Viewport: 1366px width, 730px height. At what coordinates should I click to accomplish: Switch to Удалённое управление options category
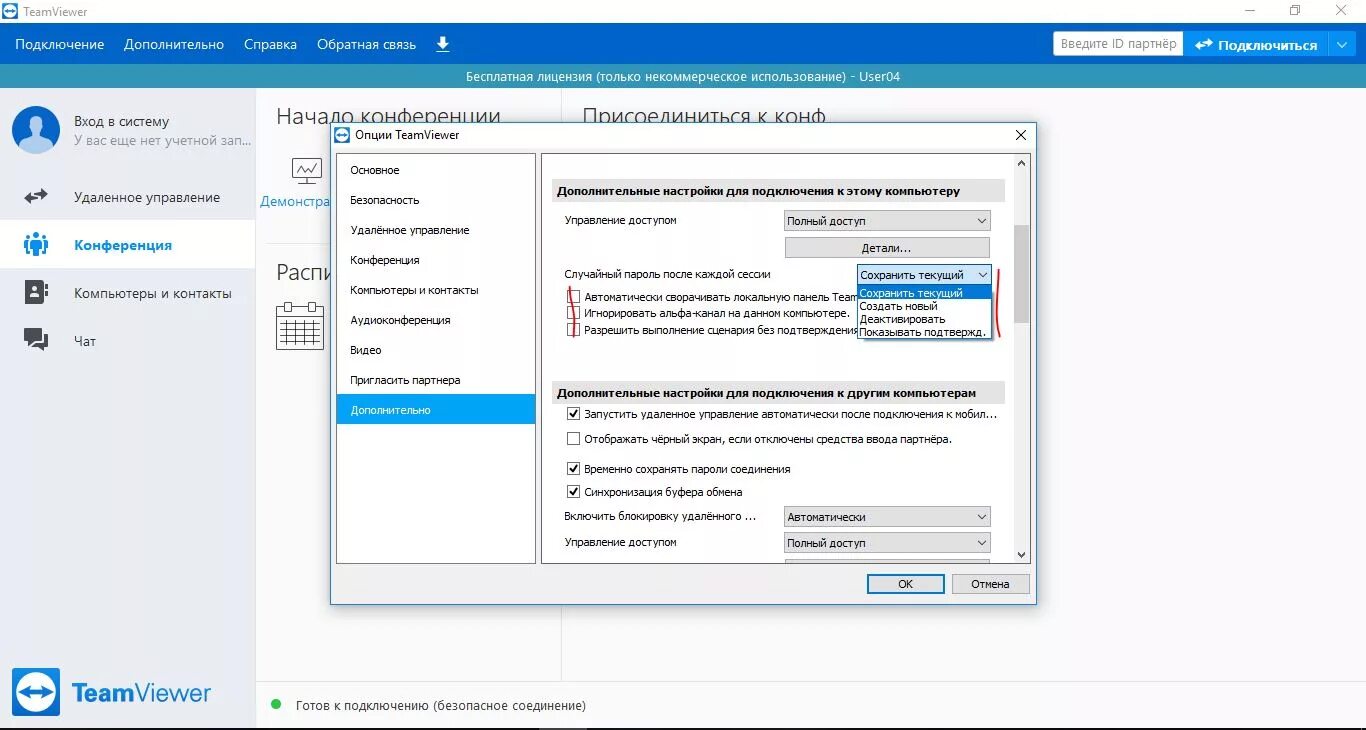coord(436,230)
